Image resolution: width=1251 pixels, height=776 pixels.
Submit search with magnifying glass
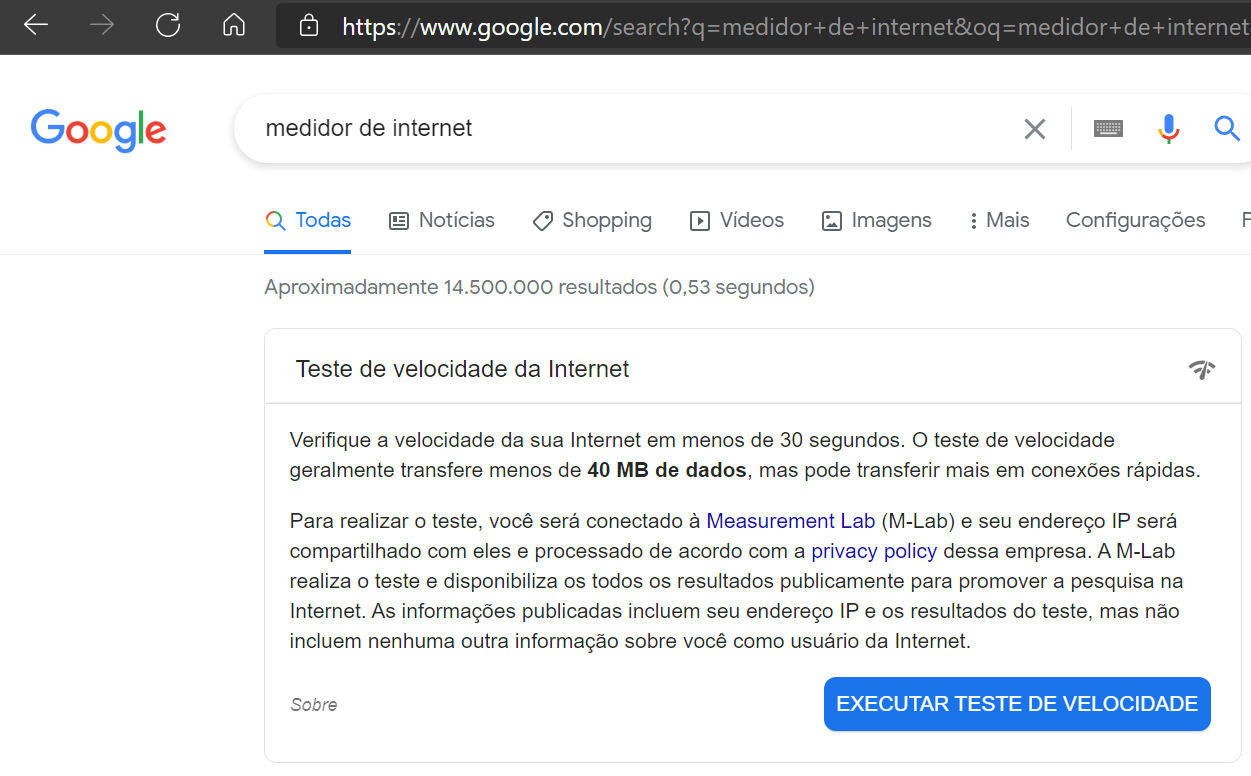click(x=1227, y=129)
